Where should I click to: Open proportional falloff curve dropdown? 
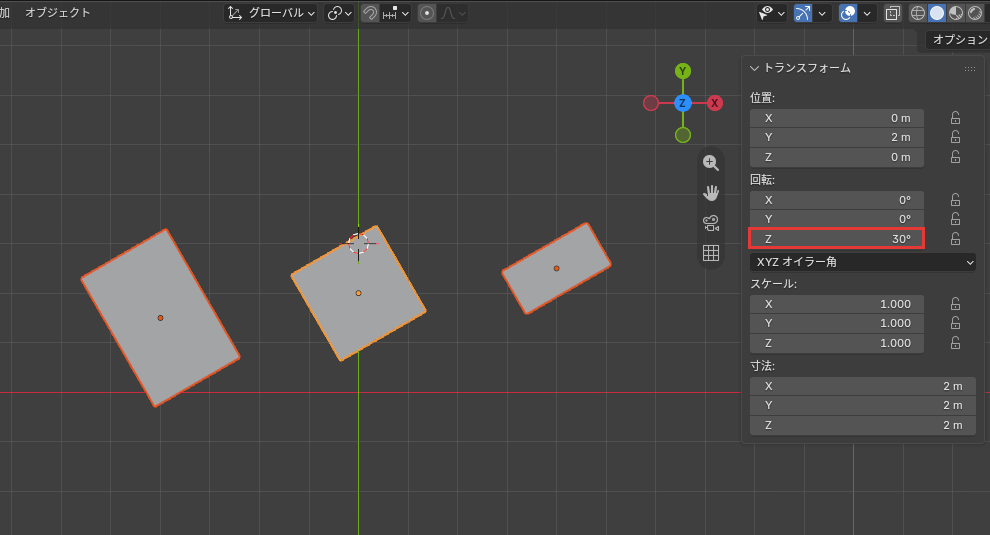pos(453,13)
